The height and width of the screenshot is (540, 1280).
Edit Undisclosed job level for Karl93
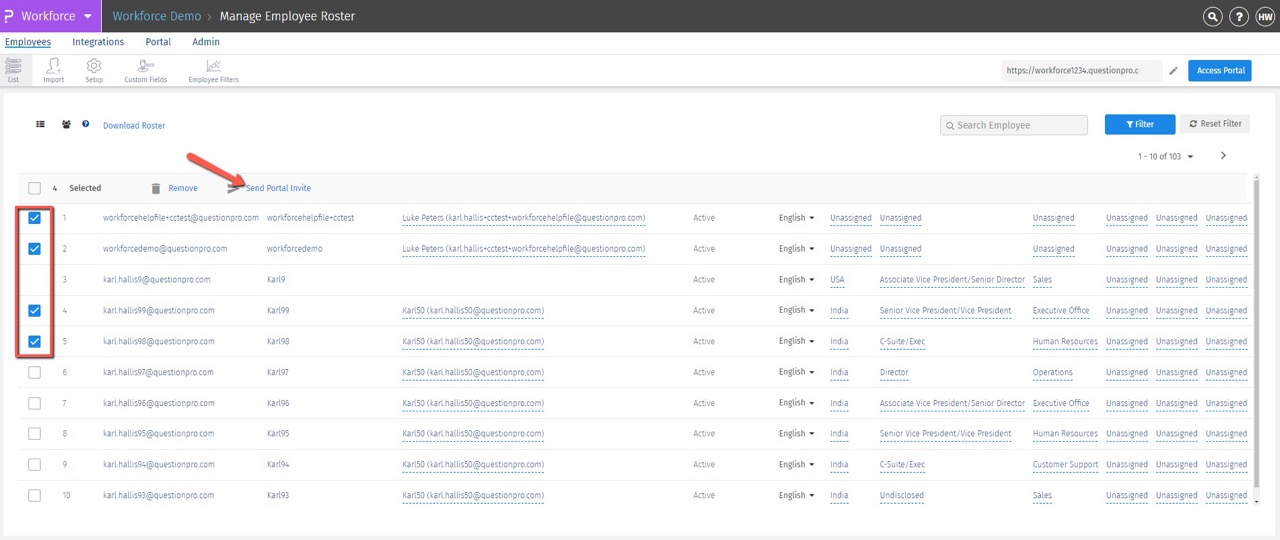[x=902, y=496]
